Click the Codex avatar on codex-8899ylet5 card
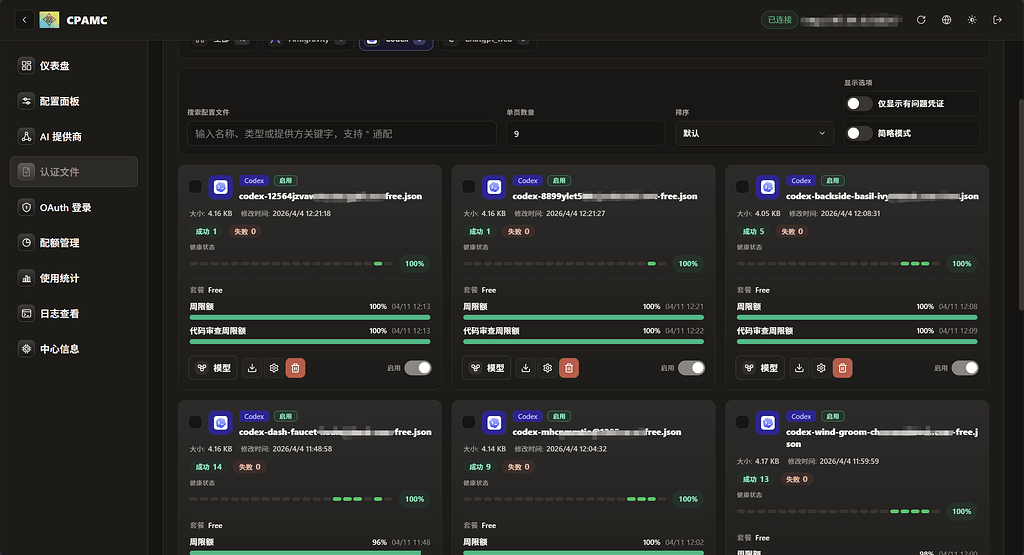Image resolution: width=1024 pixels, height=555 pixels. point(494,187)
